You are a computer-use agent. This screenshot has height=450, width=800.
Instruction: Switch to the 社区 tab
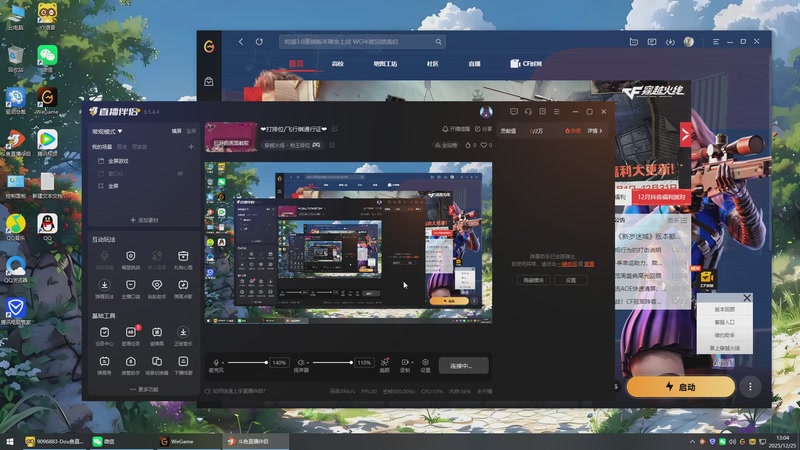(433, 64)
